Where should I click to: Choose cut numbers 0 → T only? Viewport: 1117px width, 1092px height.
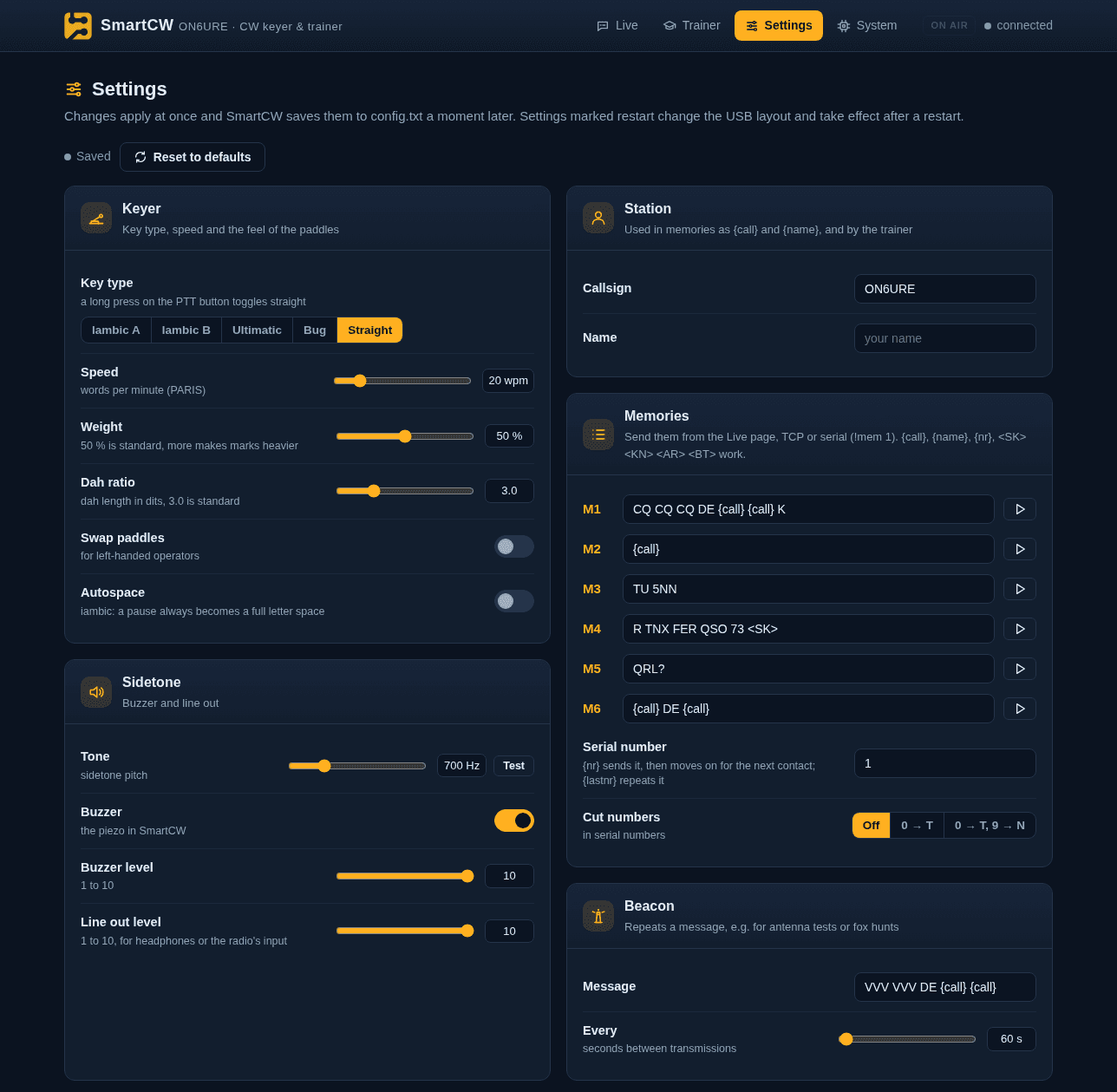[917, 826]
